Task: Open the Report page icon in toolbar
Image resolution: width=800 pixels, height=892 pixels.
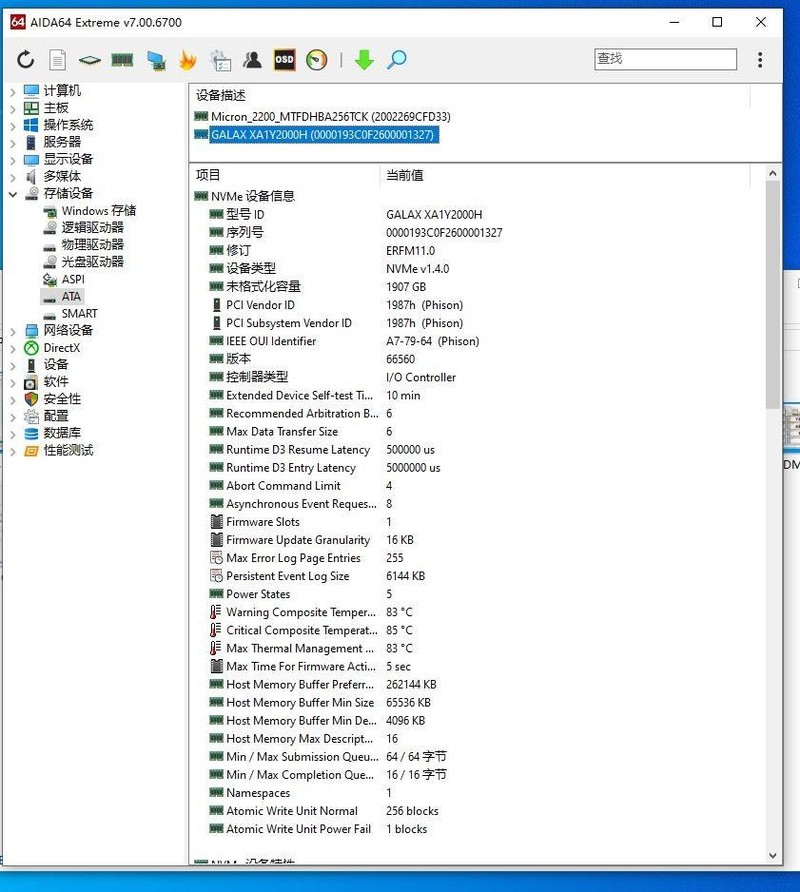Action: click(x=58, y=60)
